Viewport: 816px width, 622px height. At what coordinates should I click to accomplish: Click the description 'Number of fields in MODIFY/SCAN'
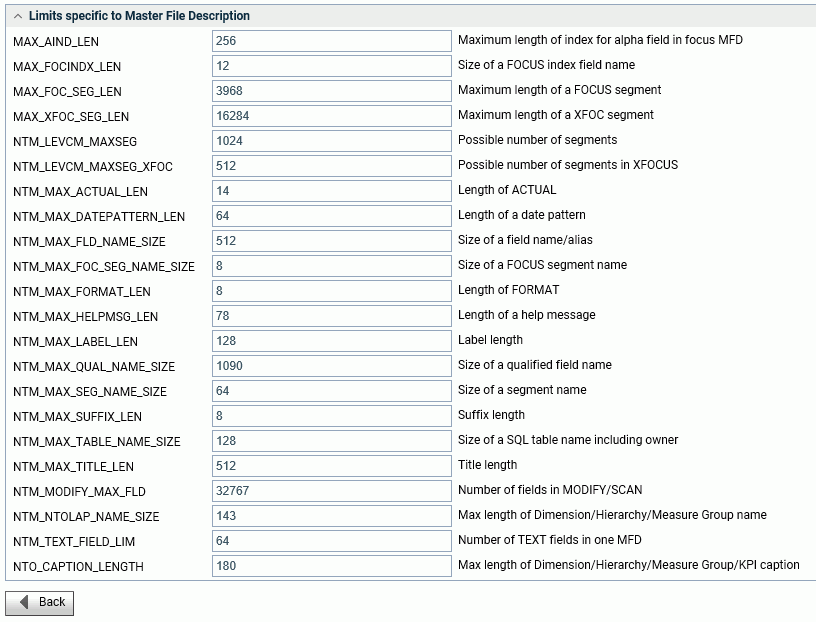coord(550,490)
